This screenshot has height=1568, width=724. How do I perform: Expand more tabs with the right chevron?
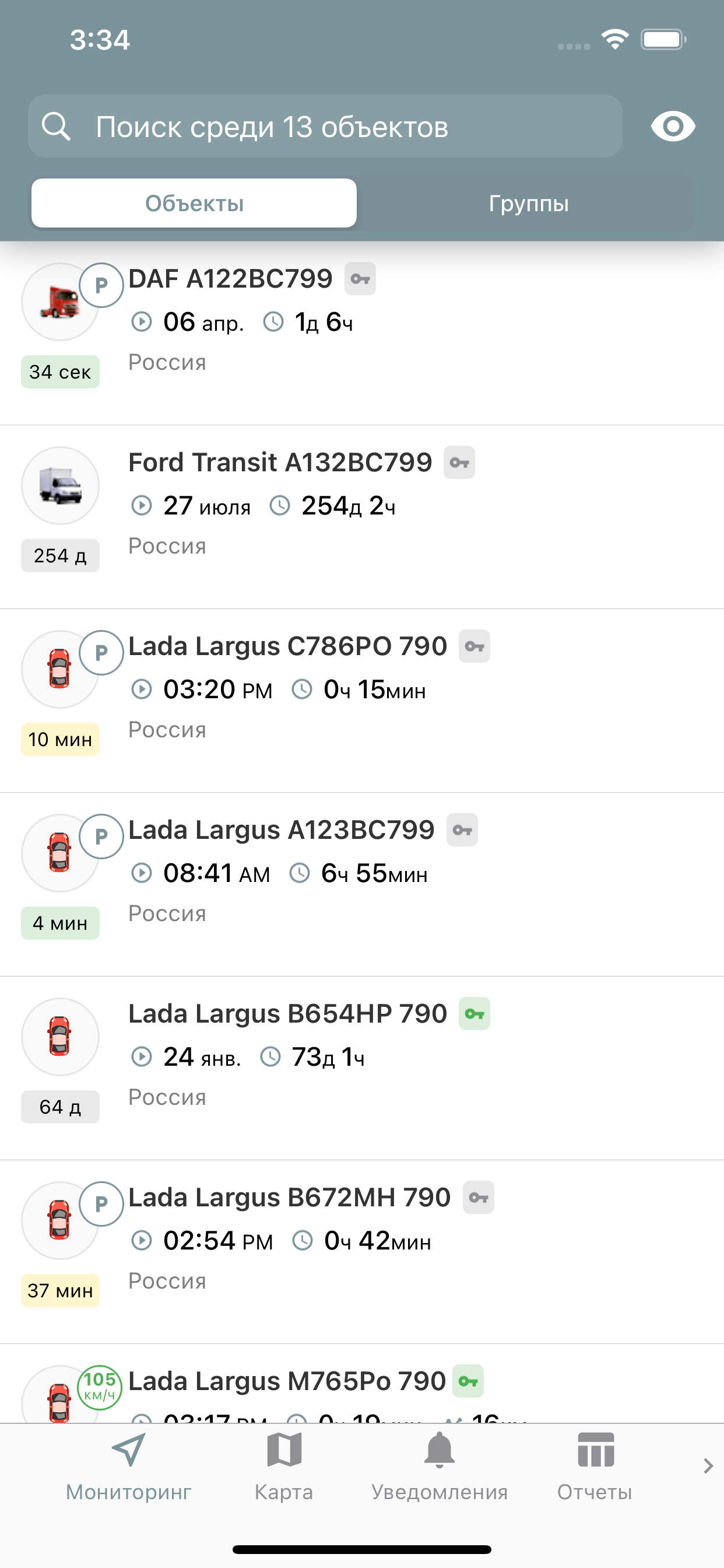708,1466
